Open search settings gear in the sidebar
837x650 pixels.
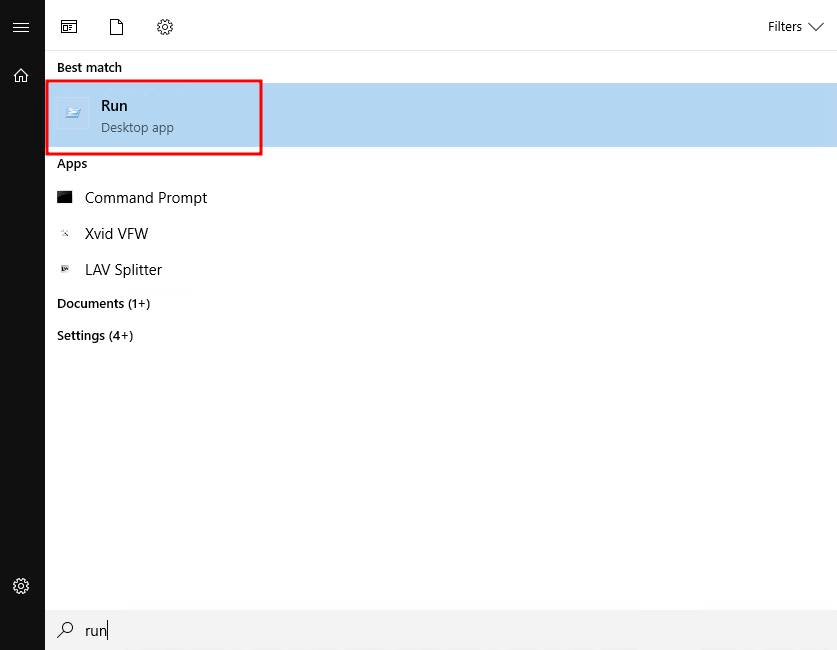(x=21, y=586)
